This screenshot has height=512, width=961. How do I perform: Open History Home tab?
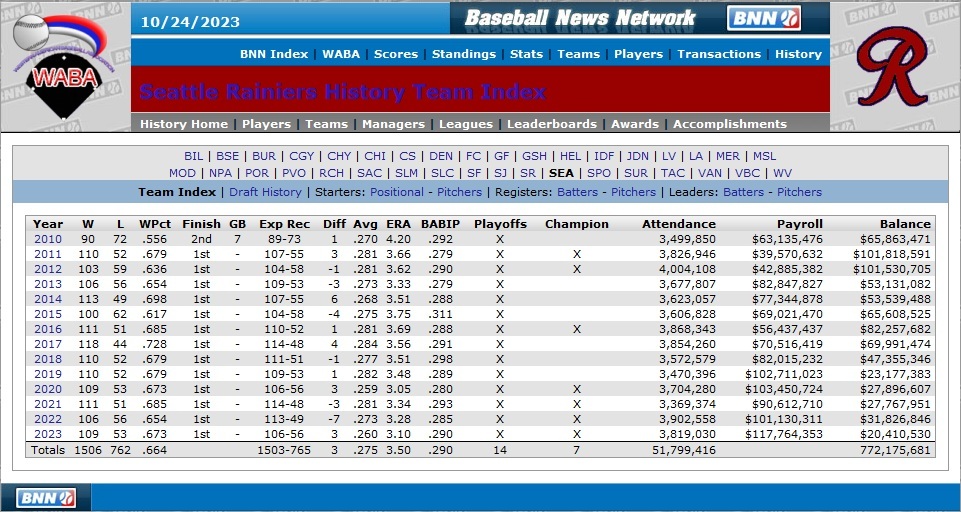[x=183, y=124]
